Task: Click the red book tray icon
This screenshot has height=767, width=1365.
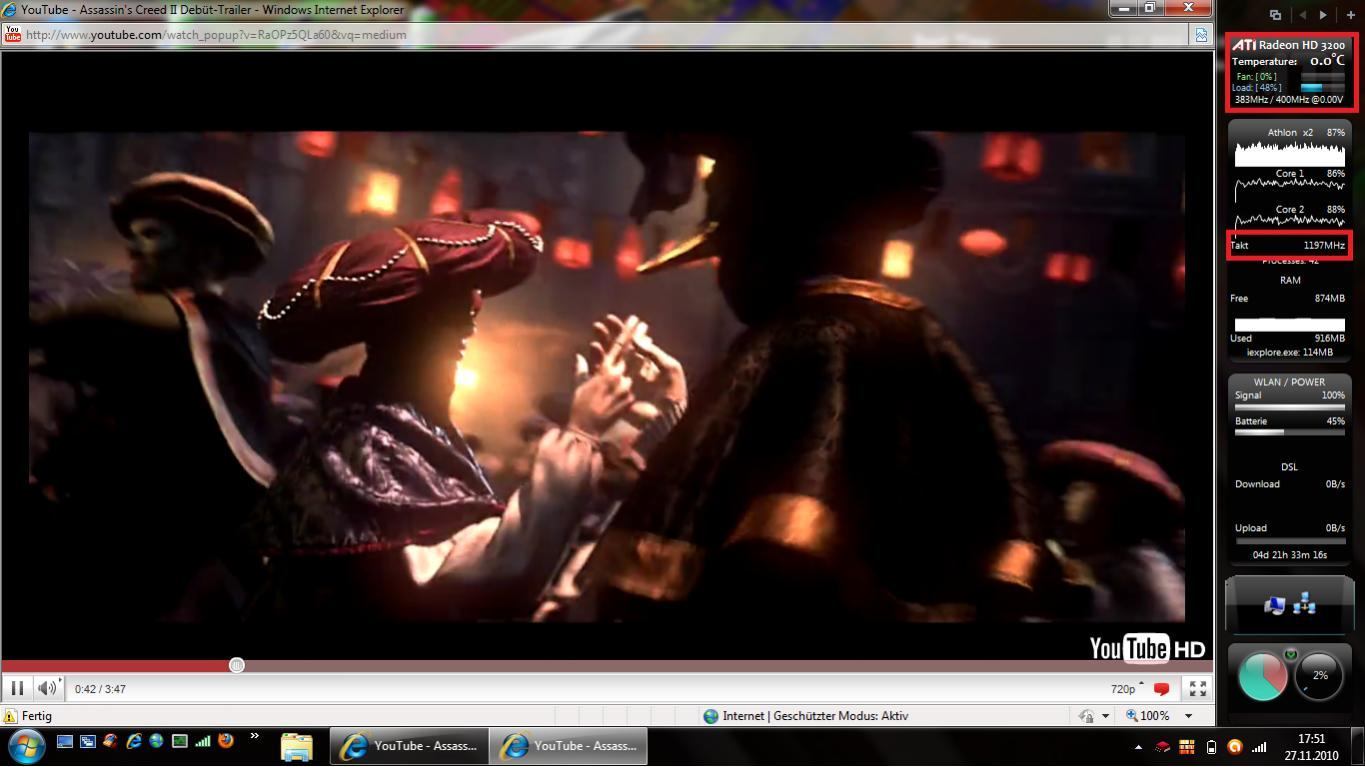Action: tap(1163, 747)
